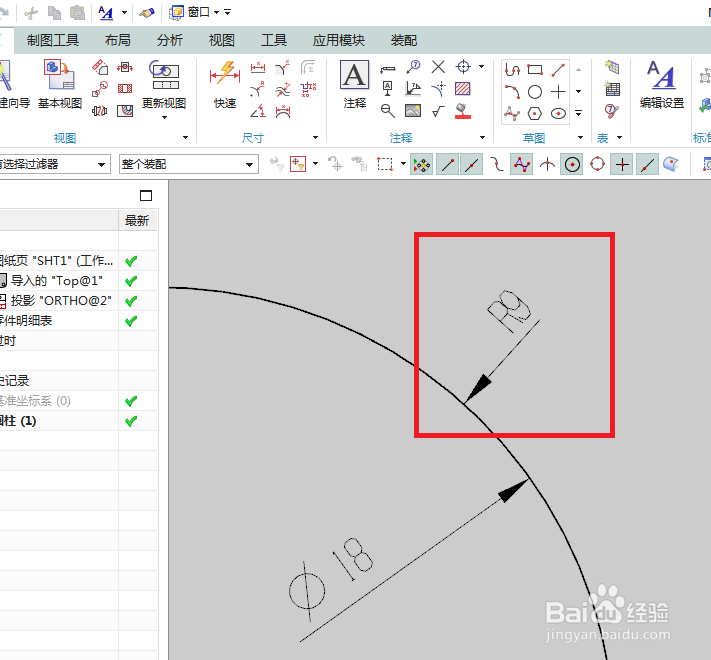The width and height of the screenshot is (711, 660).
Task: Select the sketch Polygon tool
Action: [x=535, y=113]
